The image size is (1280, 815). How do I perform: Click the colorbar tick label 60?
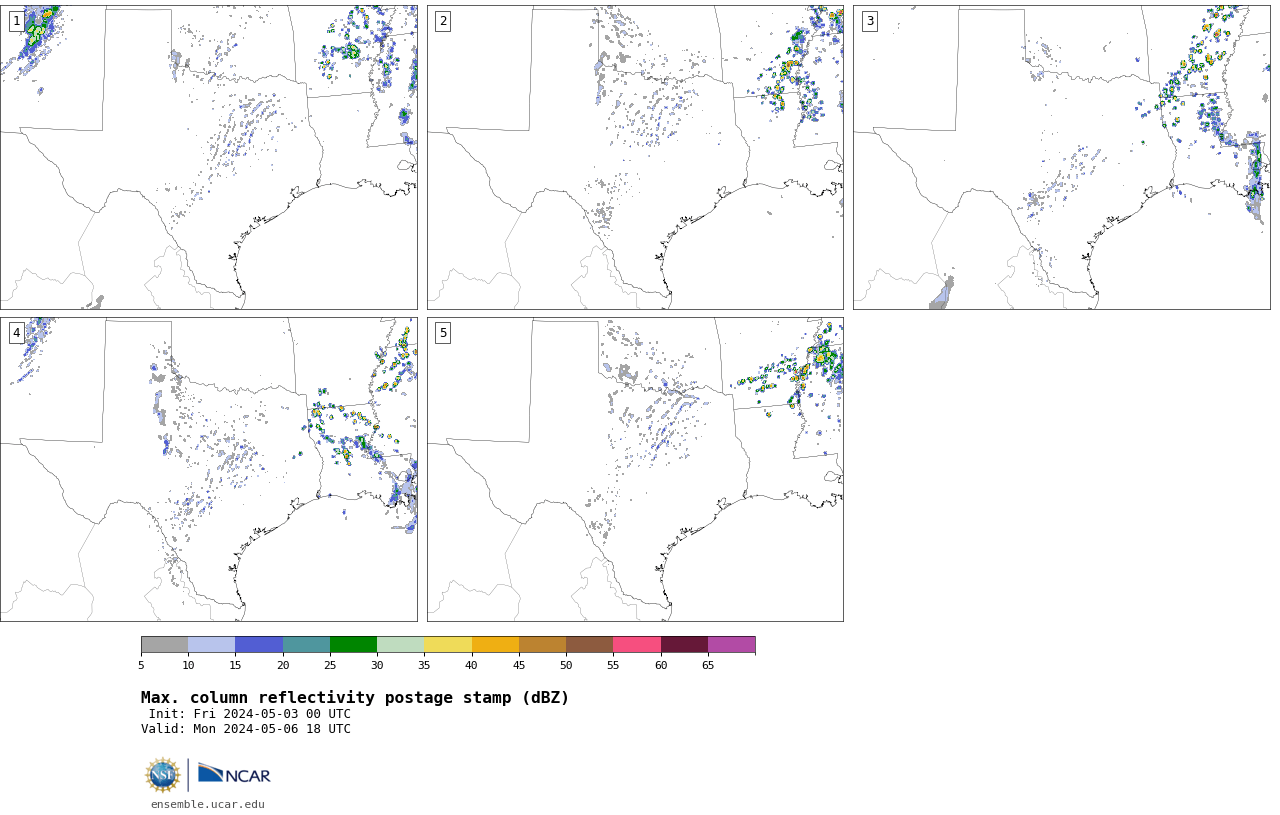tap(660, 665)
